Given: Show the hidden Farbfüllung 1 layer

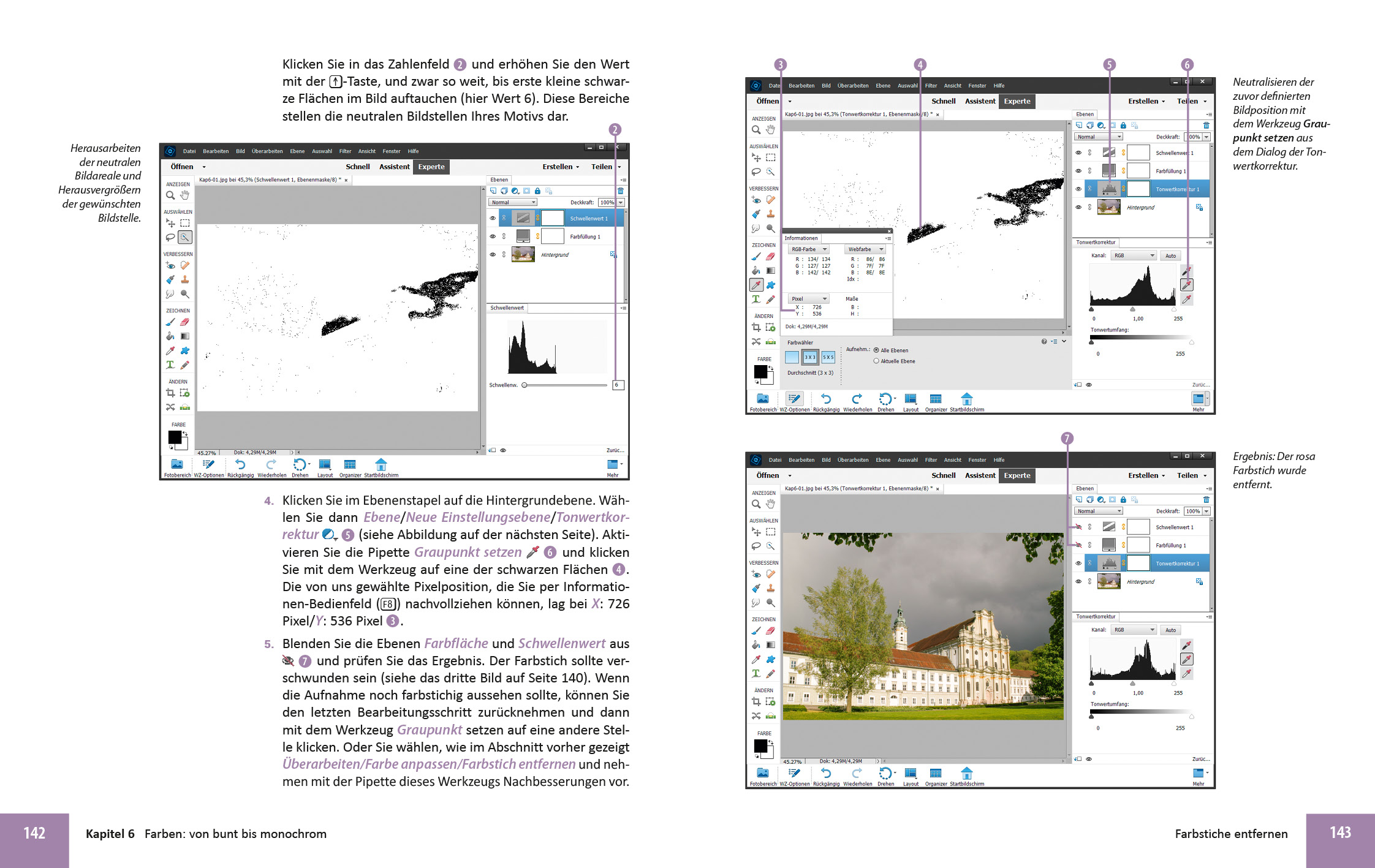Looking at the screenshot, I should [x=1078, y=545].
